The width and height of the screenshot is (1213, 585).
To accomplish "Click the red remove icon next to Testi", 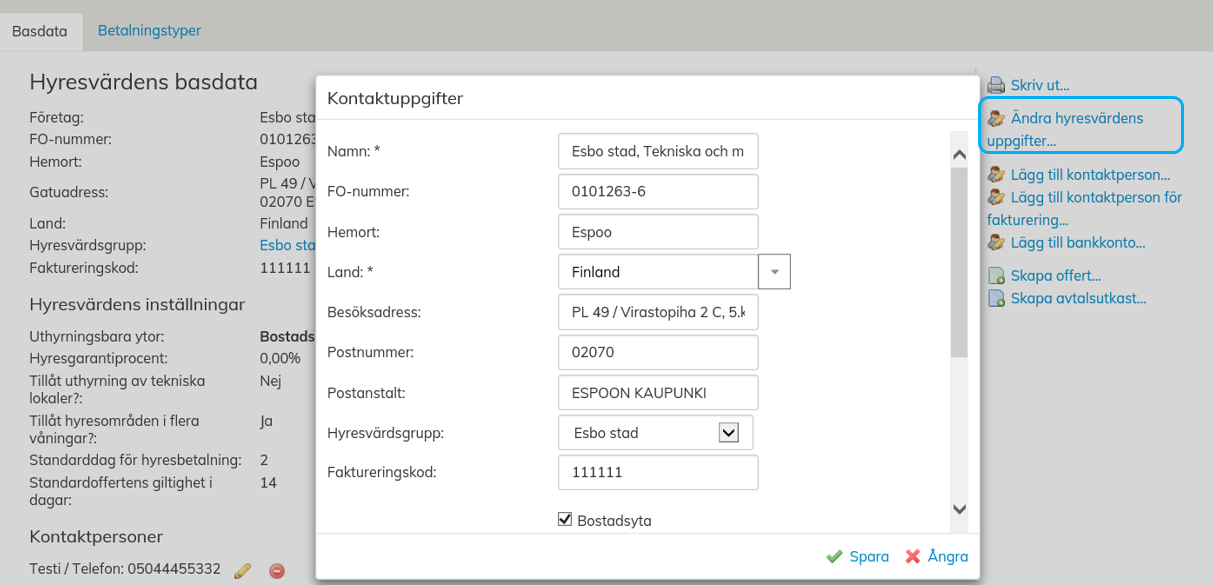I will 277,570.
